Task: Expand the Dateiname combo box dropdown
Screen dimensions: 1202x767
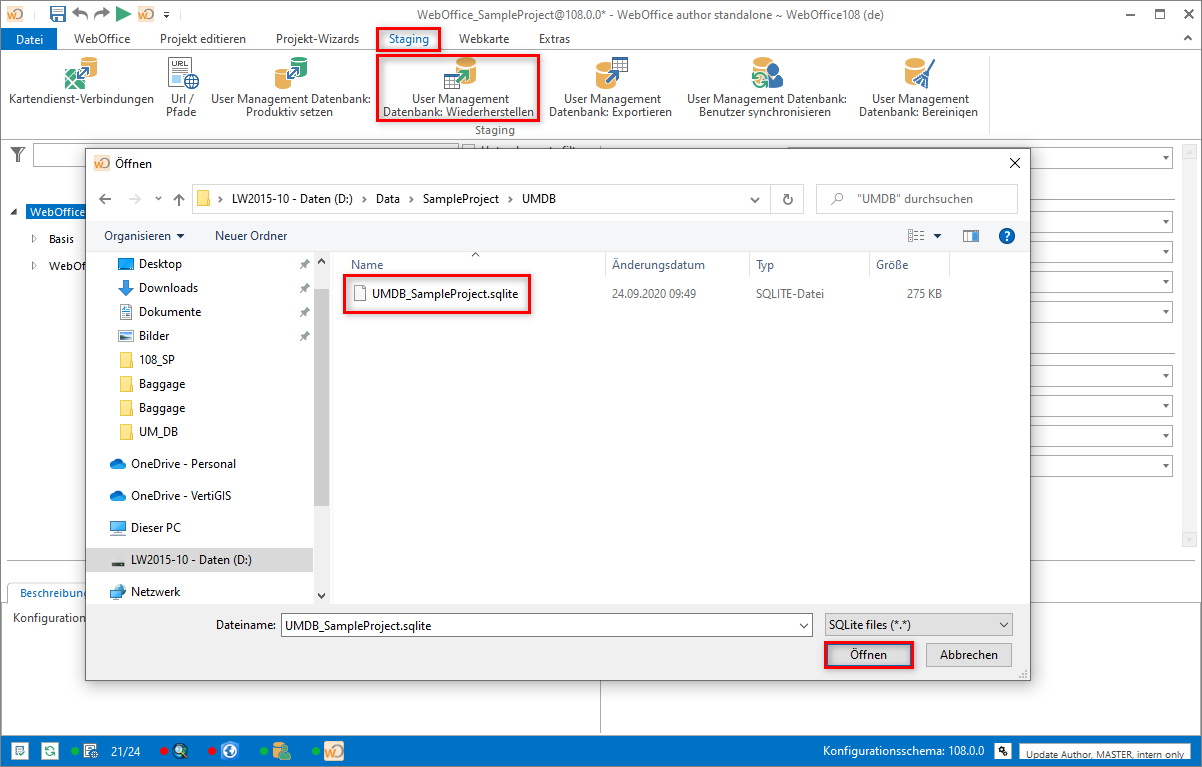Action: [x=805, y=624]
